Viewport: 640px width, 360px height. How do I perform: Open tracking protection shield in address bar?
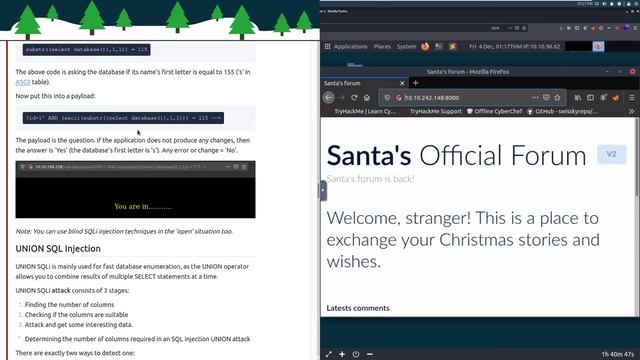point(387,98)
